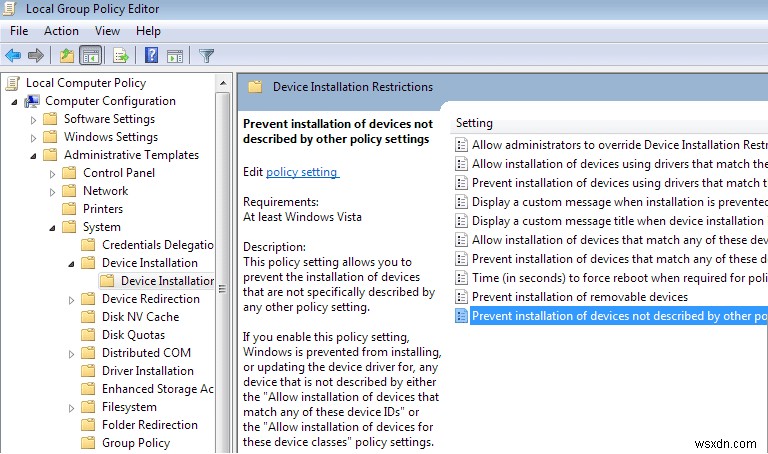Click policy icon beside Prevent installation of removable devices

tap(461, 297)
